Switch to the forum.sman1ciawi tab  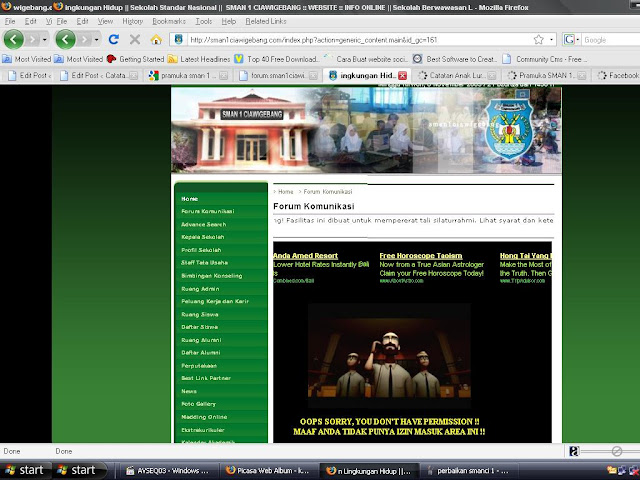(278, 76)
